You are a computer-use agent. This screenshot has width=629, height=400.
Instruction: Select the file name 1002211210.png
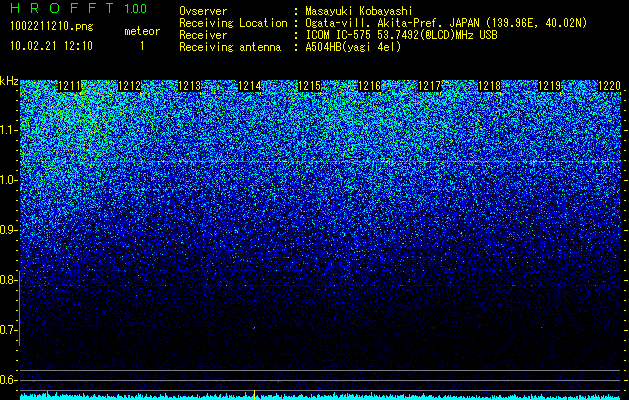pyautogui.click(x=52, y=27)
